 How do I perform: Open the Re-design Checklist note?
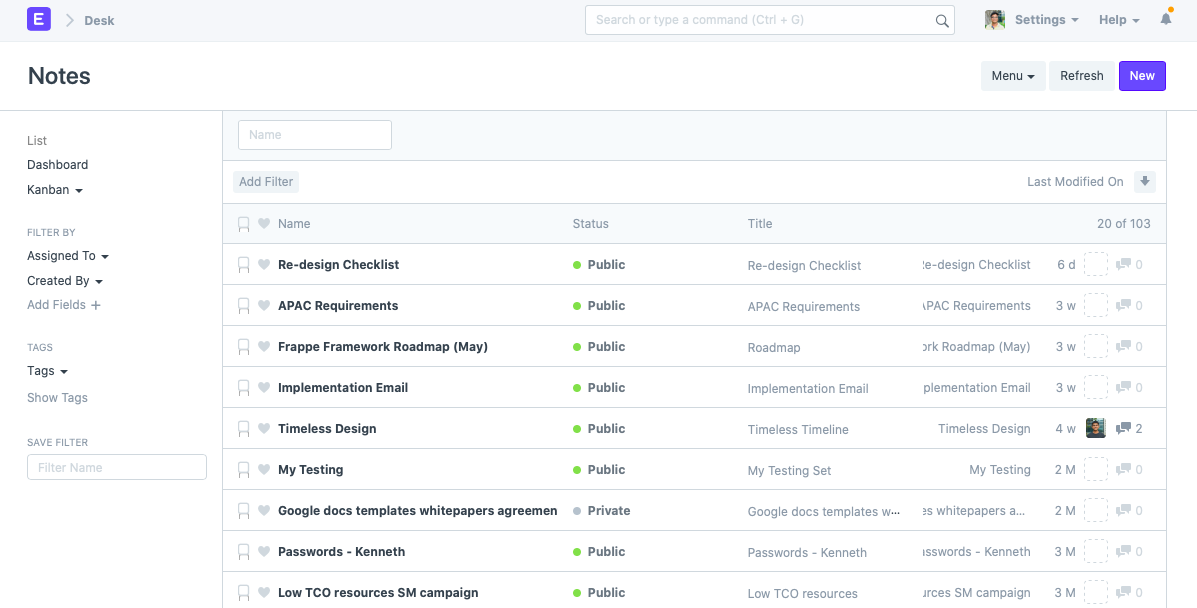[x=338, y=264]
